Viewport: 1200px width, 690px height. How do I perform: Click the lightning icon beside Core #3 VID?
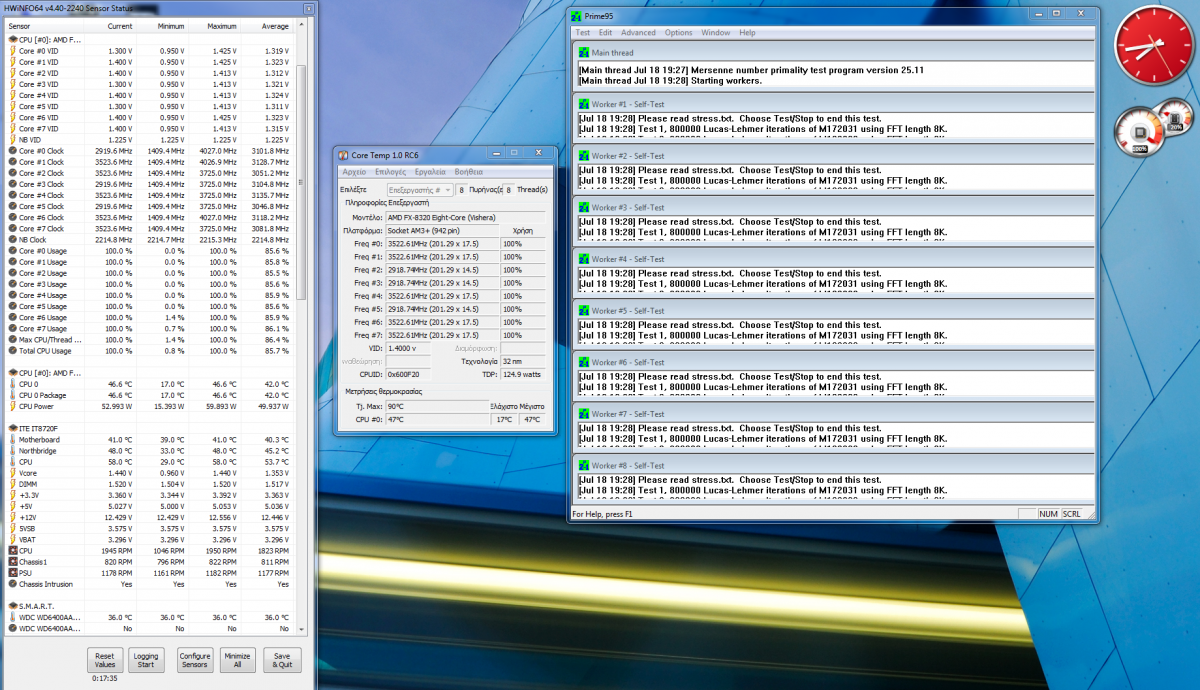(x=12, y=84)
